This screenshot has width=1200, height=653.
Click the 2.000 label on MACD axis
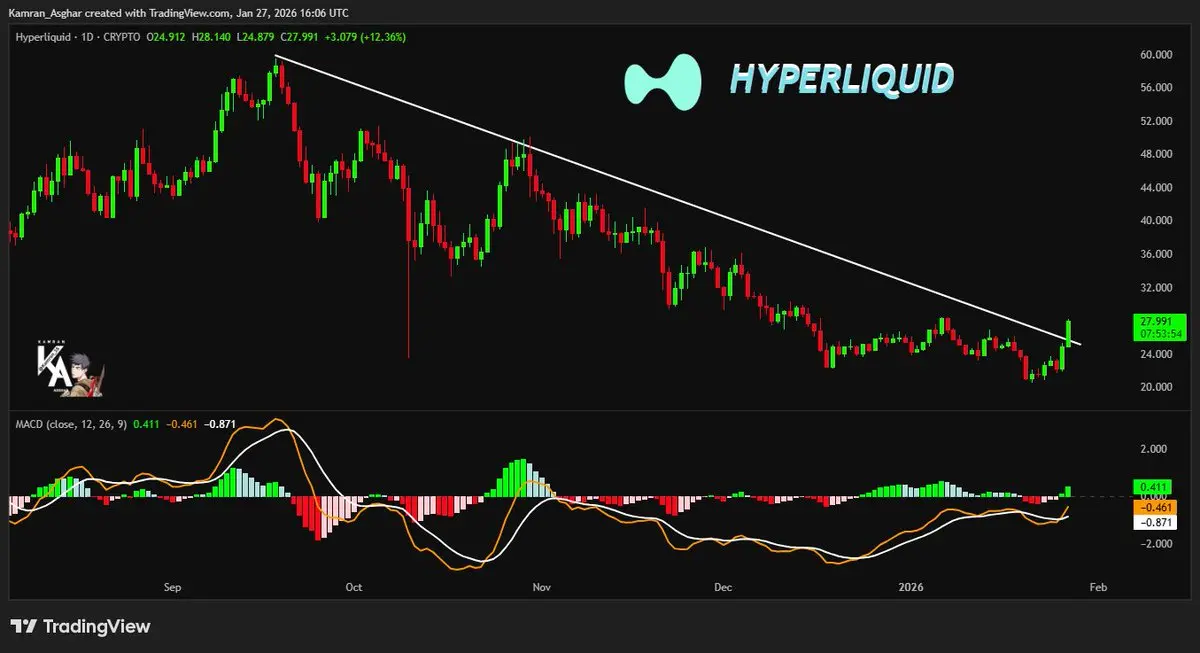click(1152, 450)
